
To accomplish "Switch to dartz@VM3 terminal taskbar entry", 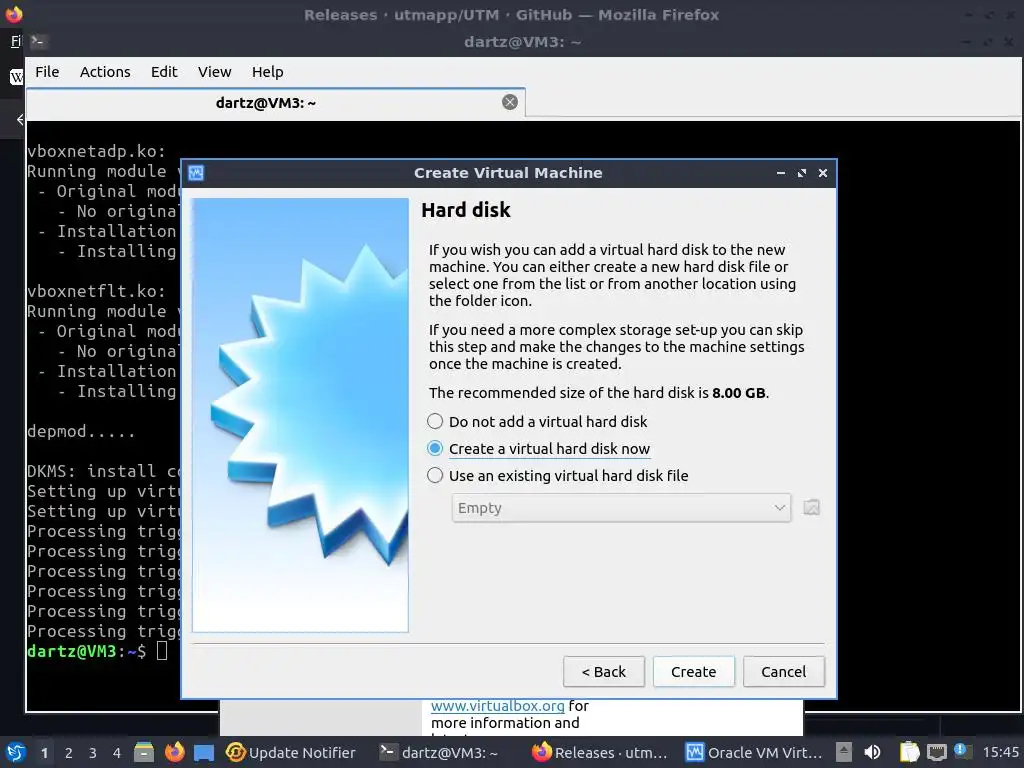I will click(440, 752).
